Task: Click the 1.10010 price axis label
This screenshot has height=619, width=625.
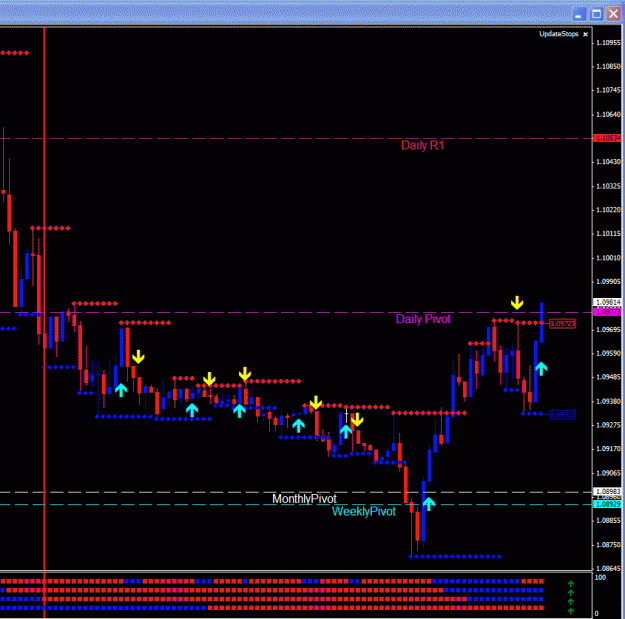Action: click(x=608, y=258)
